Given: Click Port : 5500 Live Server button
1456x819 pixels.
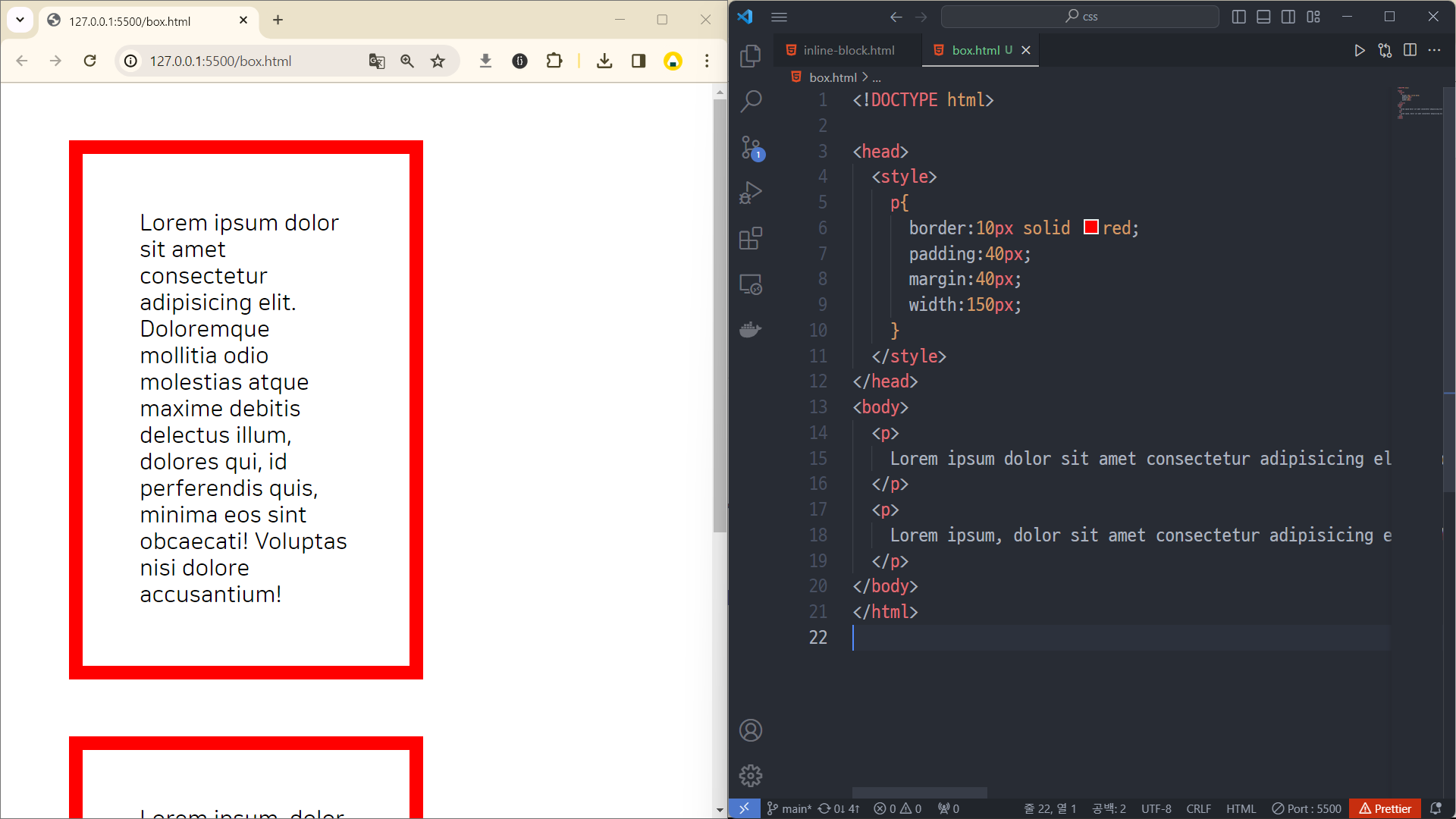Looking at the screenshot, I should [1306, 808].
